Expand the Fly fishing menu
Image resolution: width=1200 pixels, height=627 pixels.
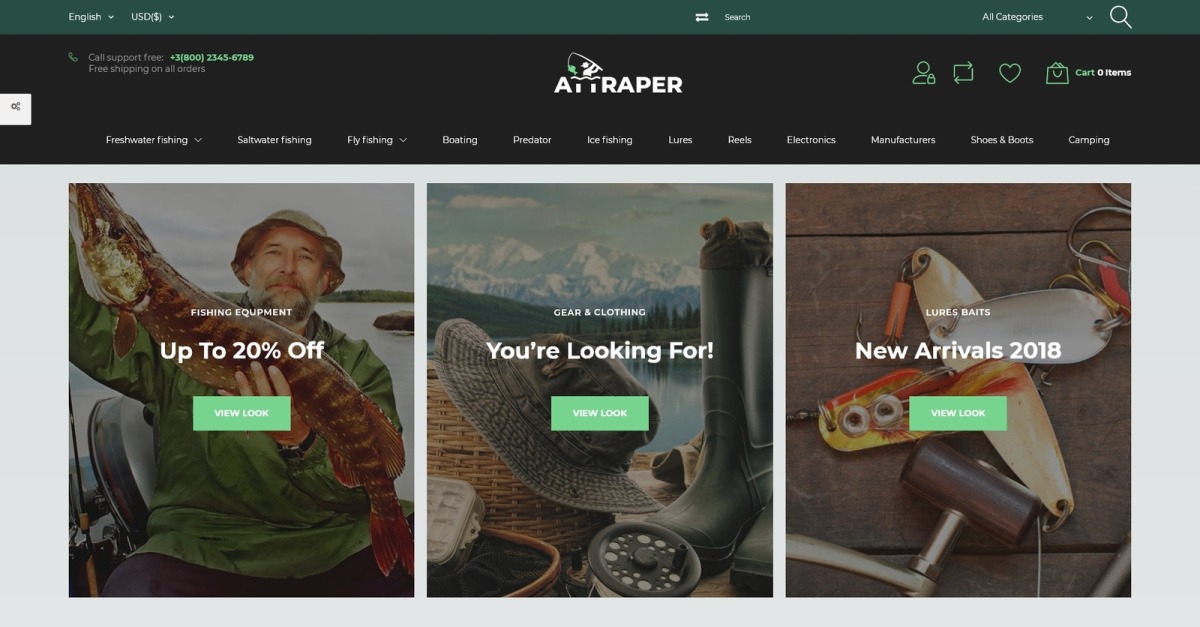pos(377,140)
